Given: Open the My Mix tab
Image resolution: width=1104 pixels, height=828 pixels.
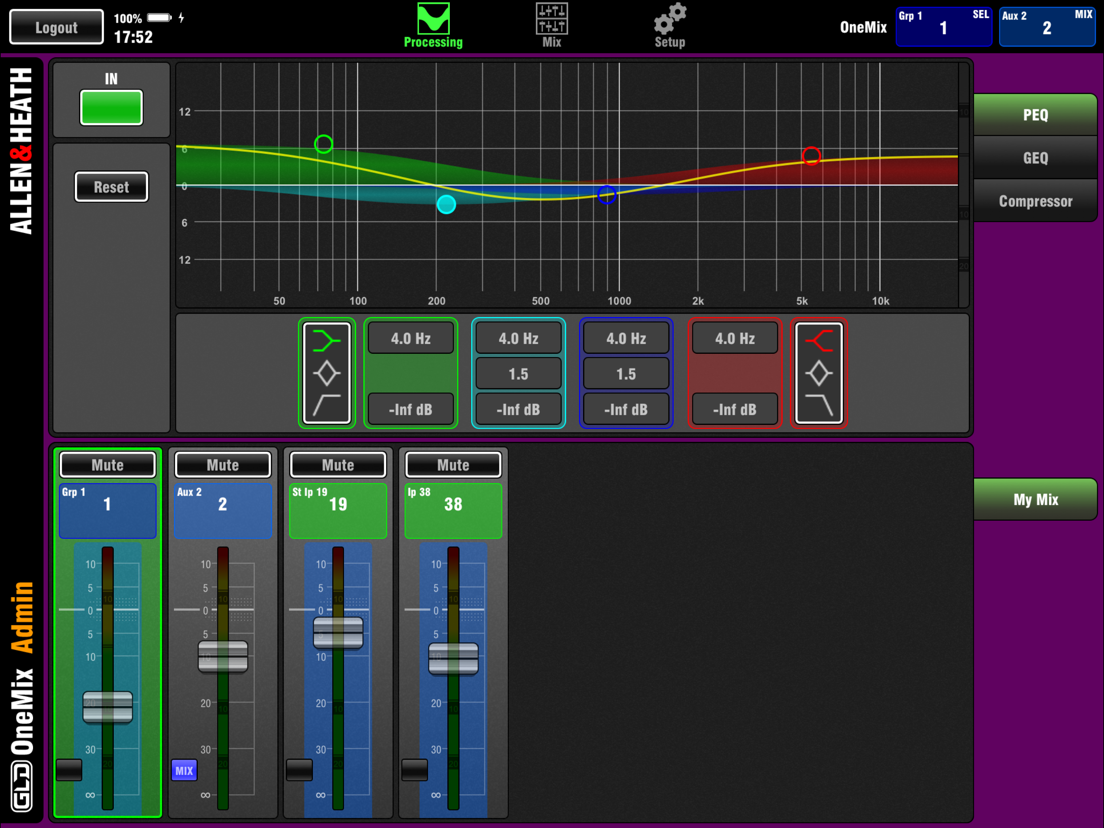Looking at the screenshot, I should coord(1035,499).
